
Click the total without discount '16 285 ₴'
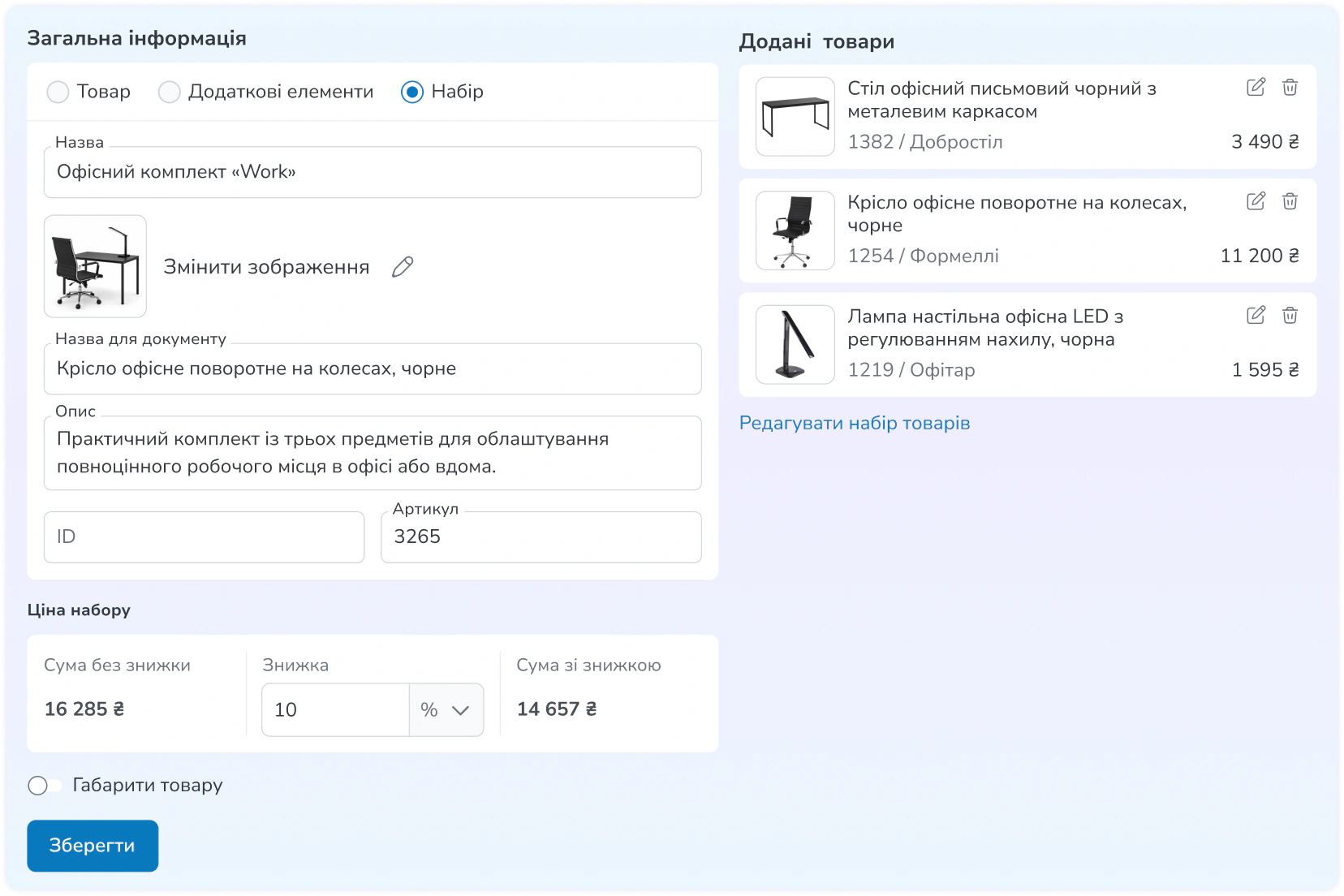[84, 709]
